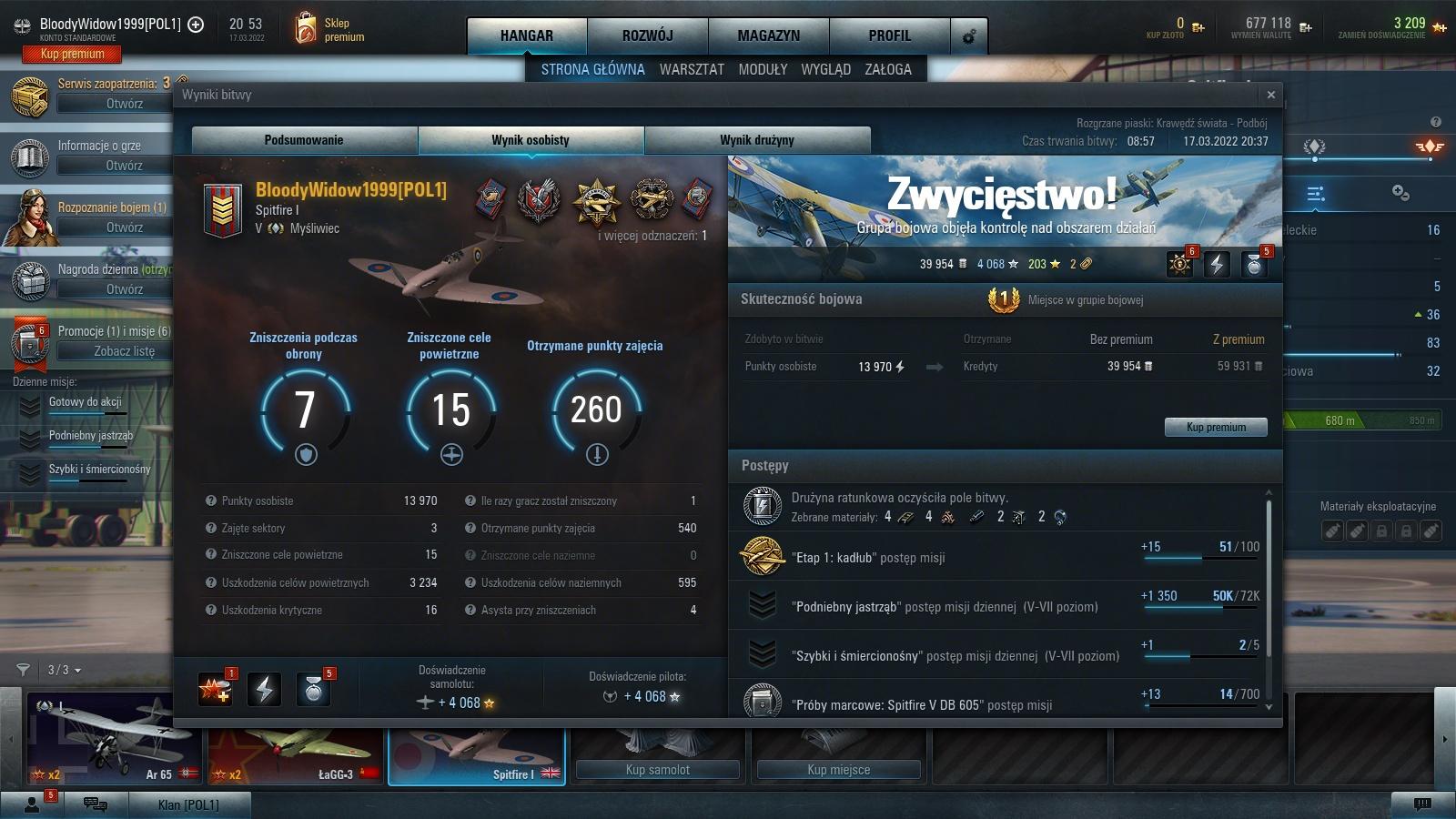The image size is (1456, 819).
Task: Click Zobacz listę for promotions and missions
Action: pyautogui.click(x=125, y=351)
